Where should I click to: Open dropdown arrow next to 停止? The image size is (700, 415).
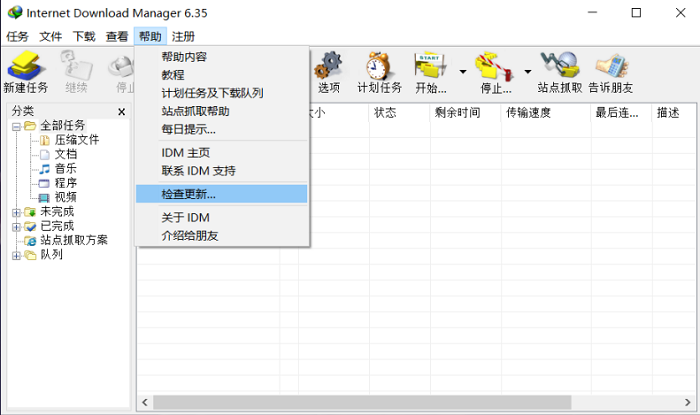click(x=528, y=71)
